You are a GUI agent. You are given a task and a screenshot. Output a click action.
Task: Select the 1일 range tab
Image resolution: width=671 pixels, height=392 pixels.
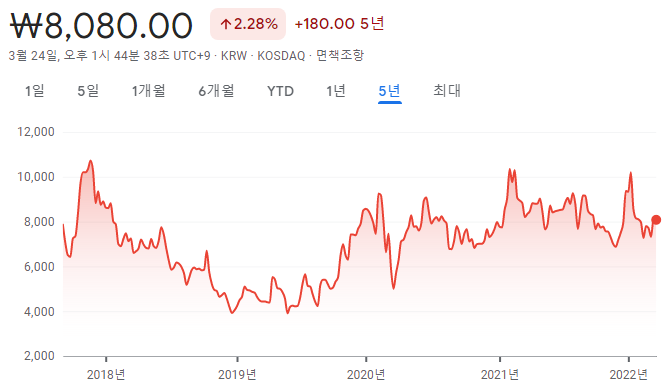[35, 91]
